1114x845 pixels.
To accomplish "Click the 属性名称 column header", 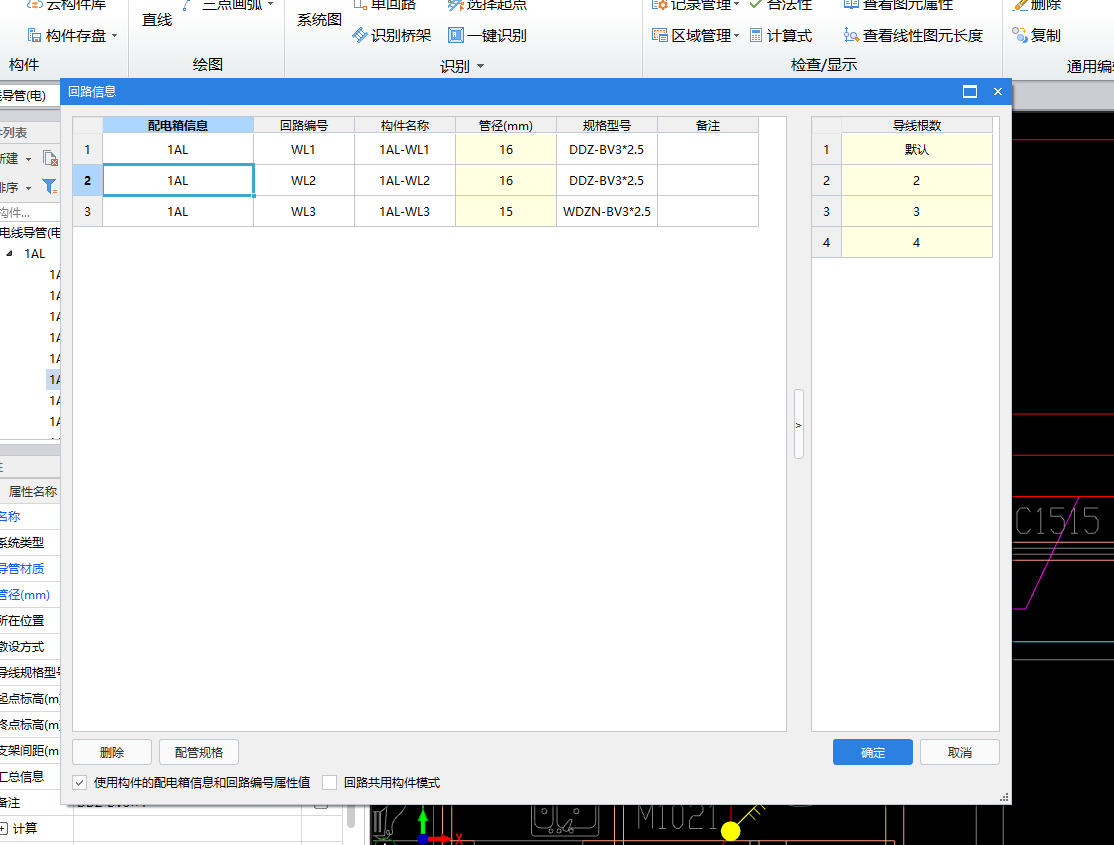I will coord(32,491).
